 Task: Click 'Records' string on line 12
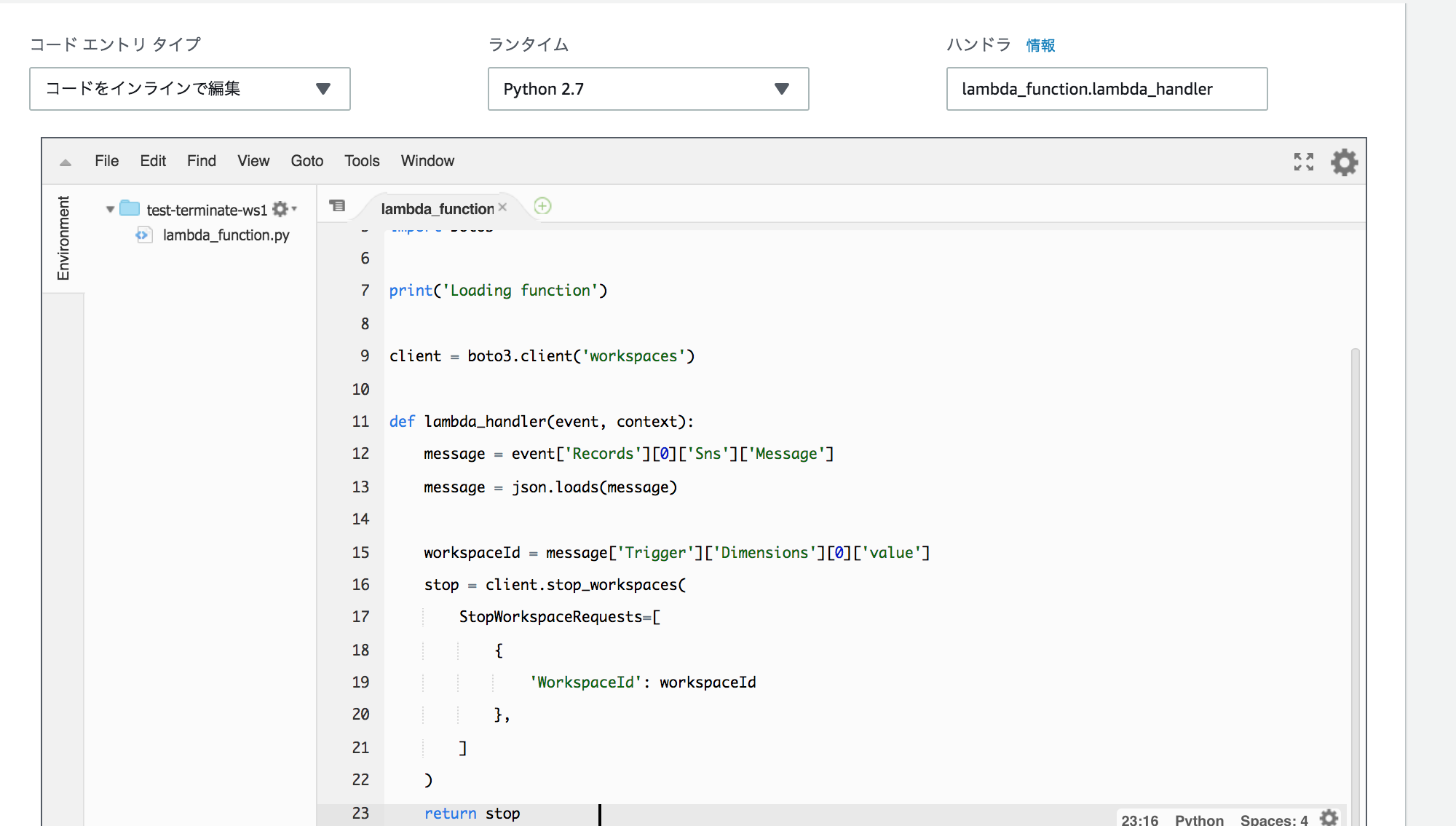tap(603, 454)
